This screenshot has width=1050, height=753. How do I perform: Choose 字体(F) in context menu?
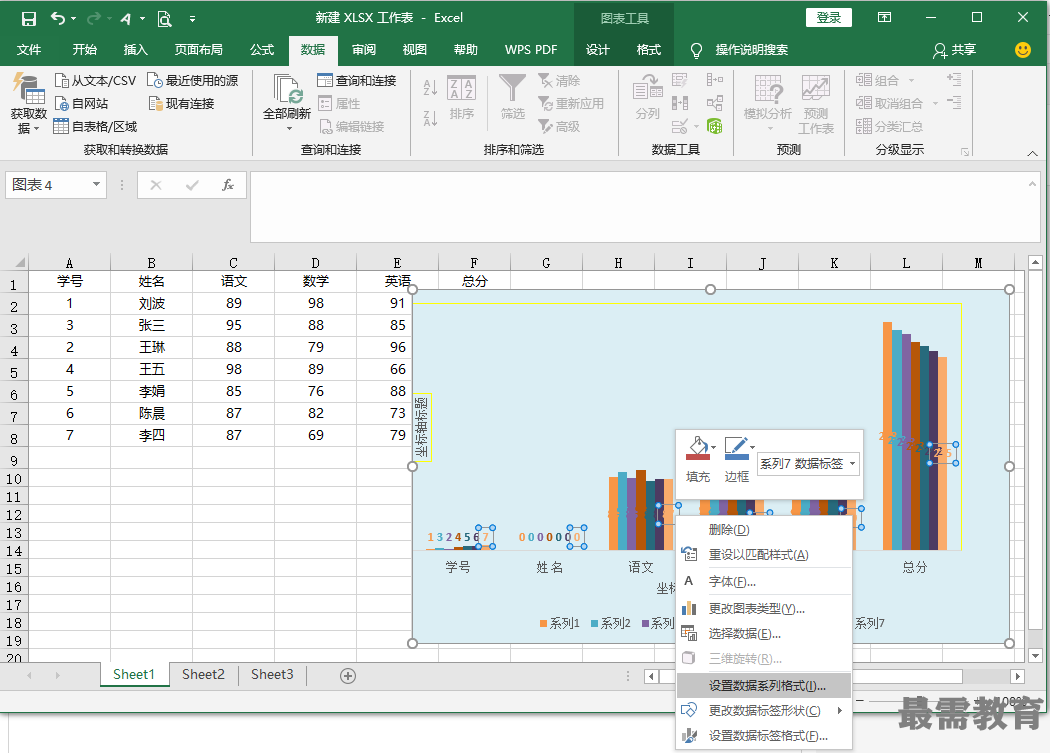click(764, 581)
